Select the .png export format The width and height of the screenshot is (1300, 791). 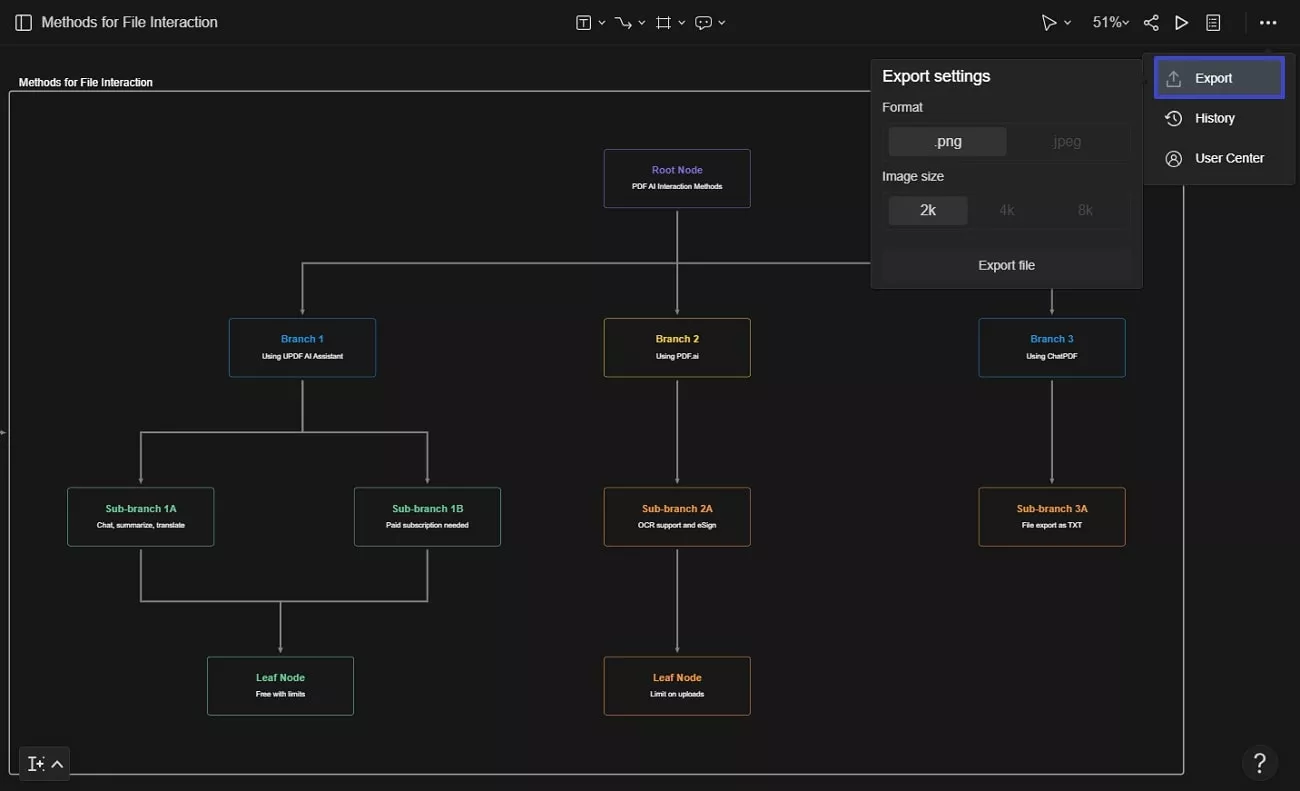click(x=946, y=141)
